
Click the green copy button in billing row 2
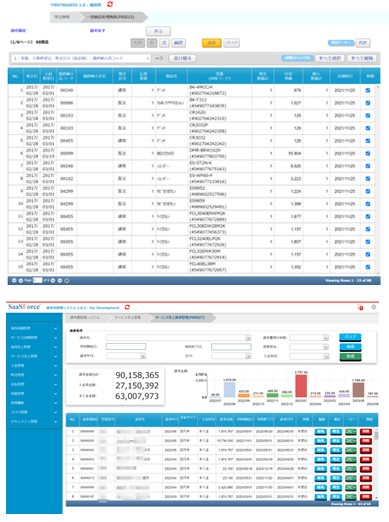[350, 441]
